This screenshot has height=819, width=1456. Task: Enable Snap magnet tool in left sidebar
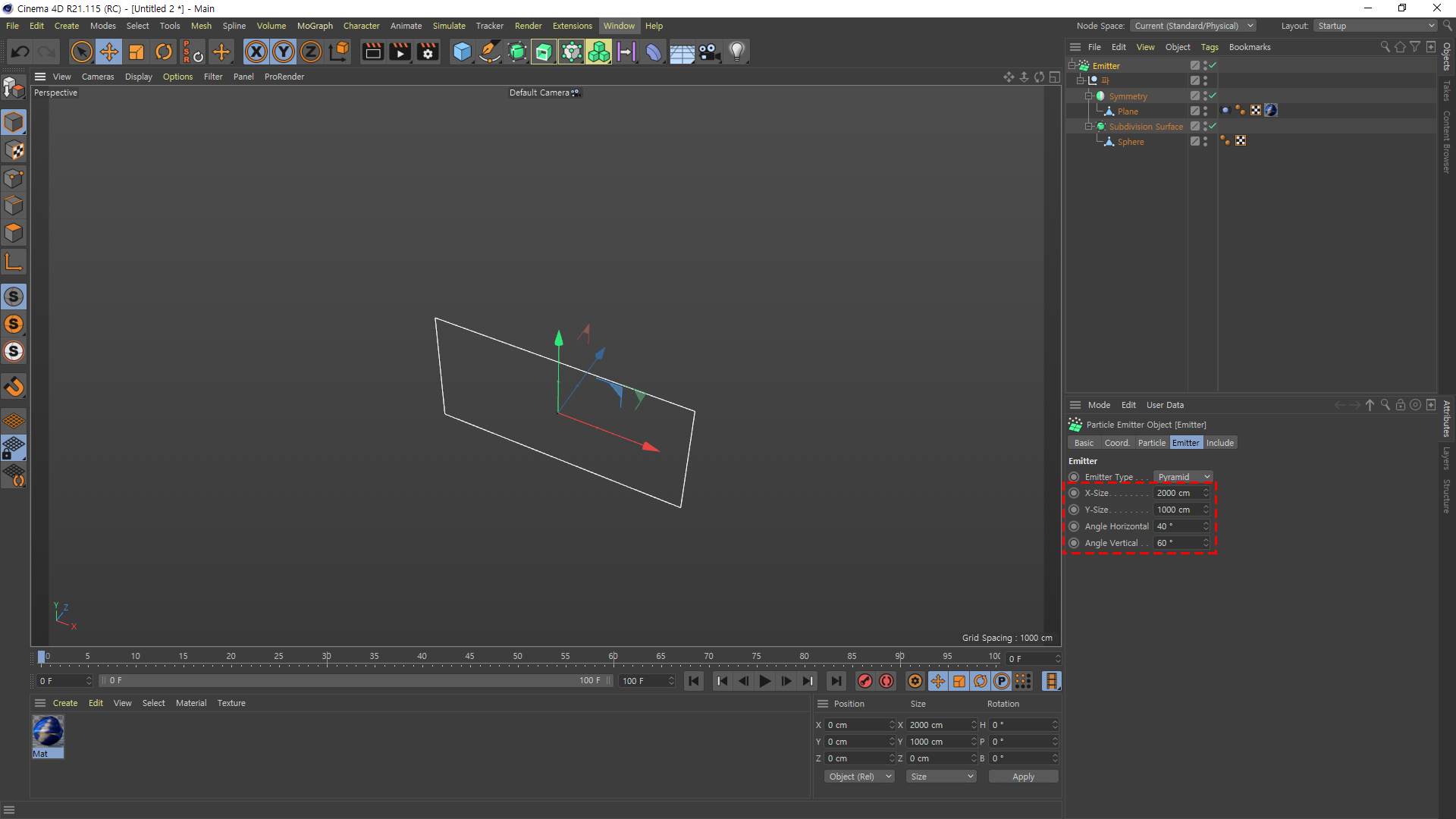tap(14, 387)
